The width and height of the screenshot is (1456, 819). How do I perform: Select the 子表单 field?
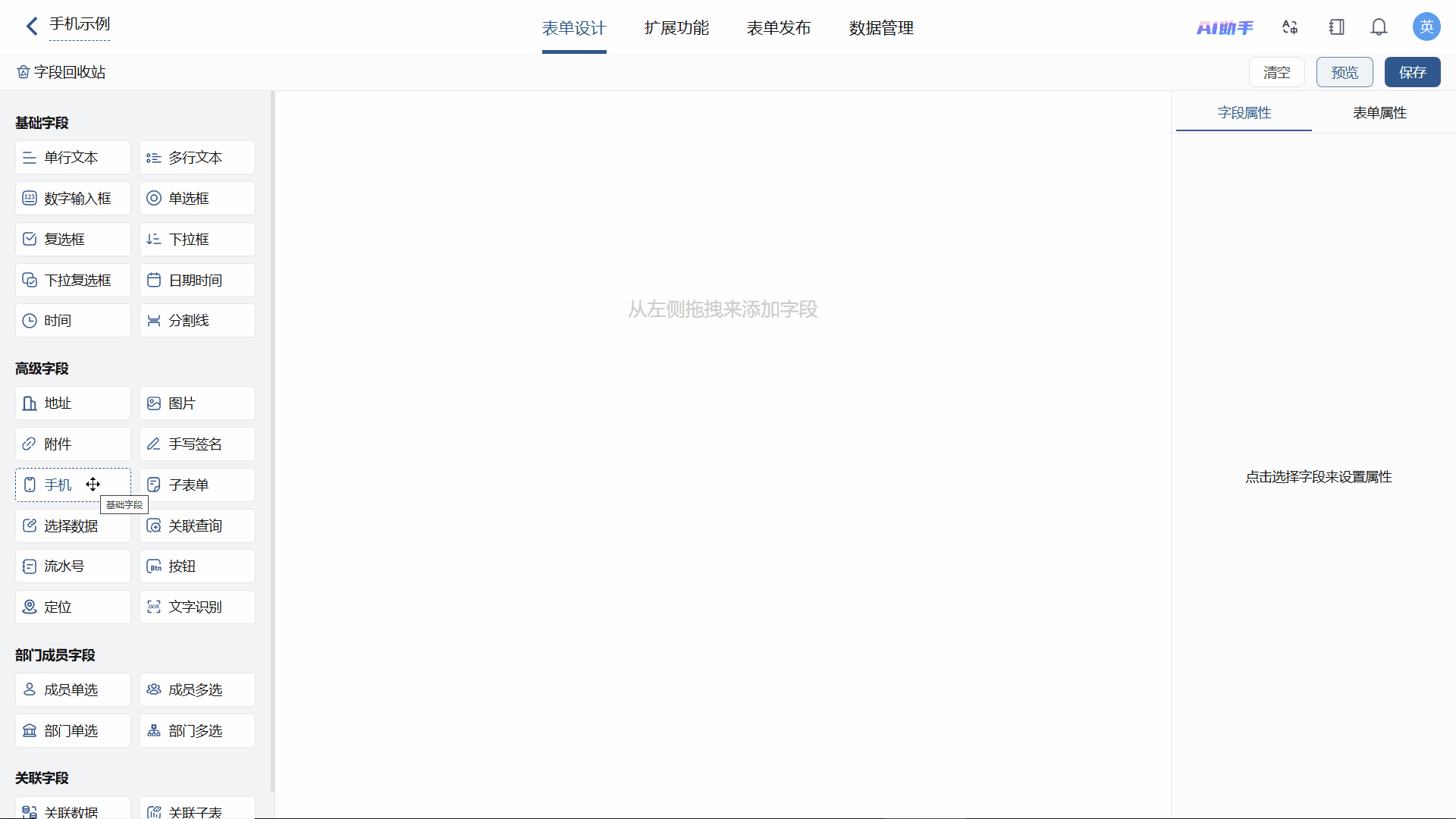coord(197,485)
